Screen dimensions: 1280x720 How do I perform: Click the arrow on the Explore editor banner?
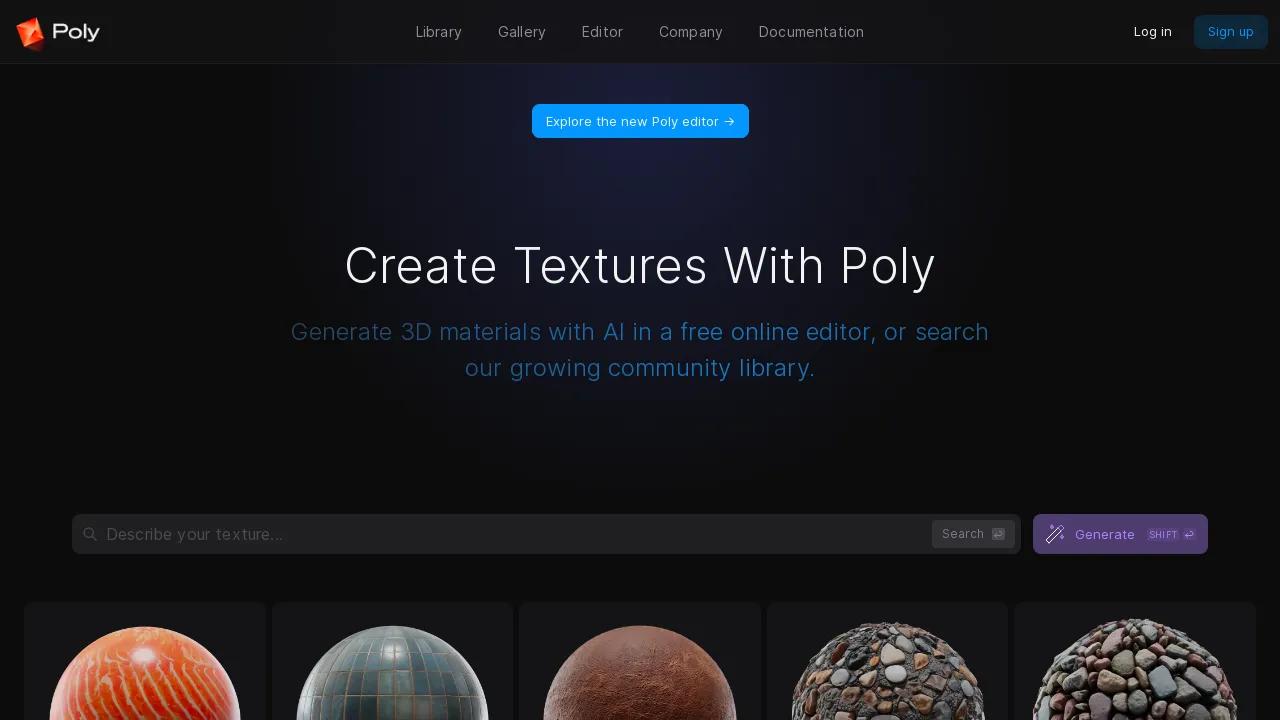point(729,121)
